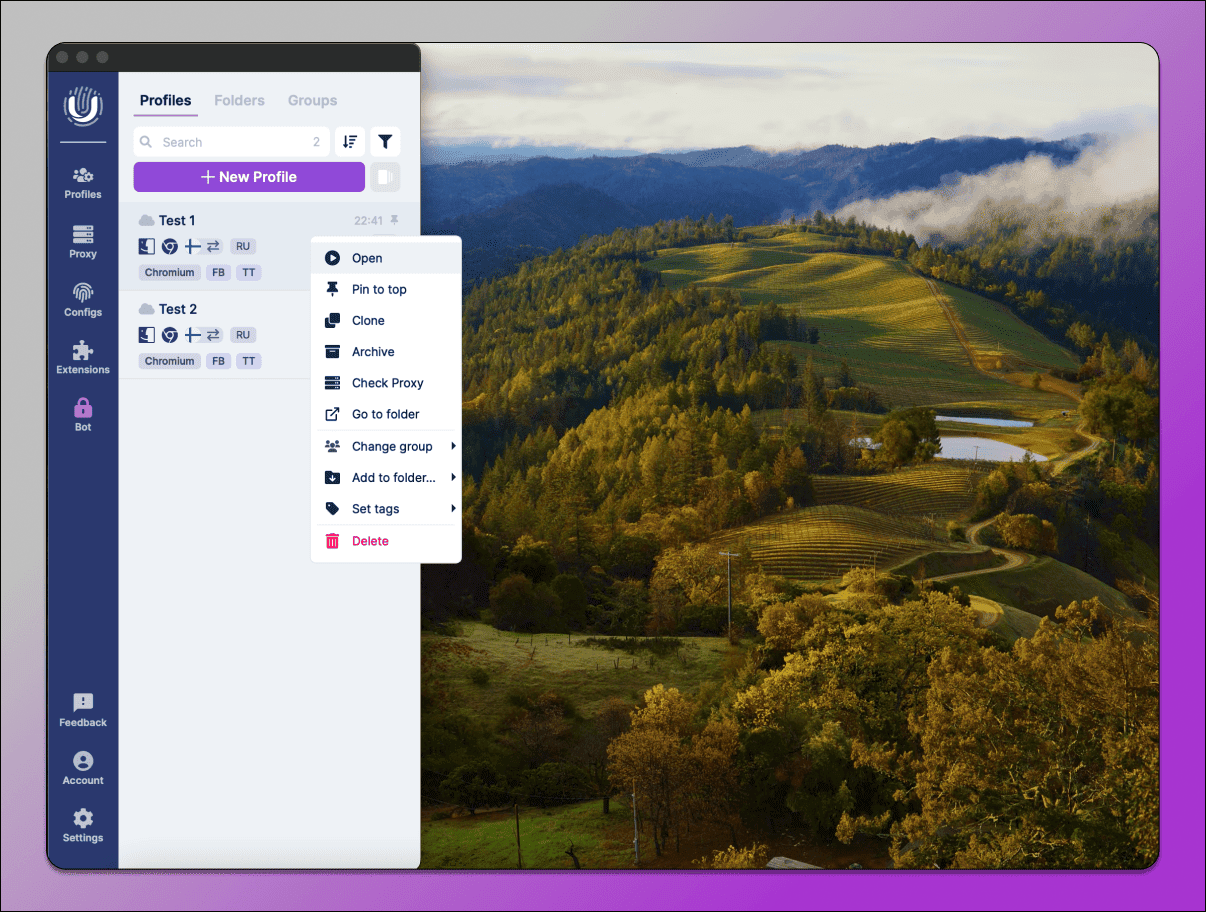Screen dimensions: 1206x912
Task: Select Pin to top in context menu
Action: (x=386, y=289)
